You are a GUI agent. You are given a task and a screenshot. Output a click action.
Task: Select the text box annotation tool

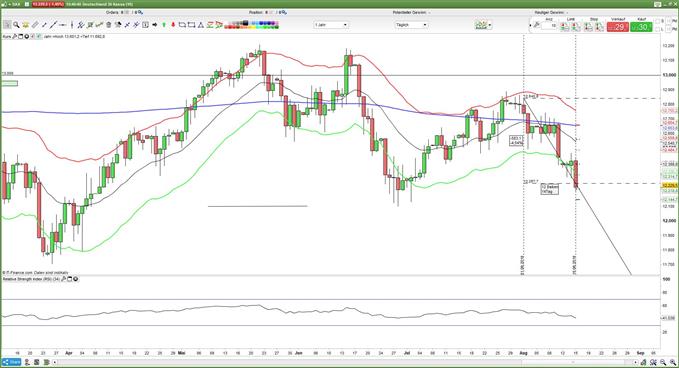[145, 25]
